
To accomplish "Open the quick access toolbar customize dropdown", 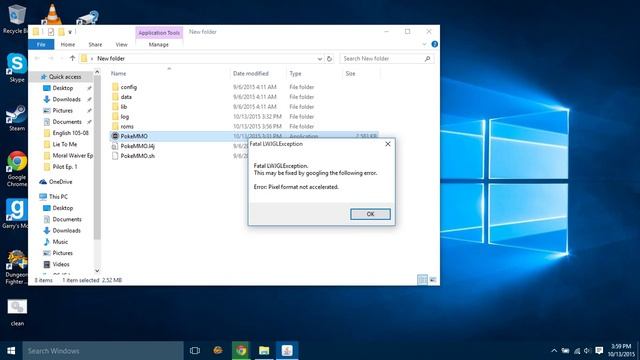I will pos(70,32).
